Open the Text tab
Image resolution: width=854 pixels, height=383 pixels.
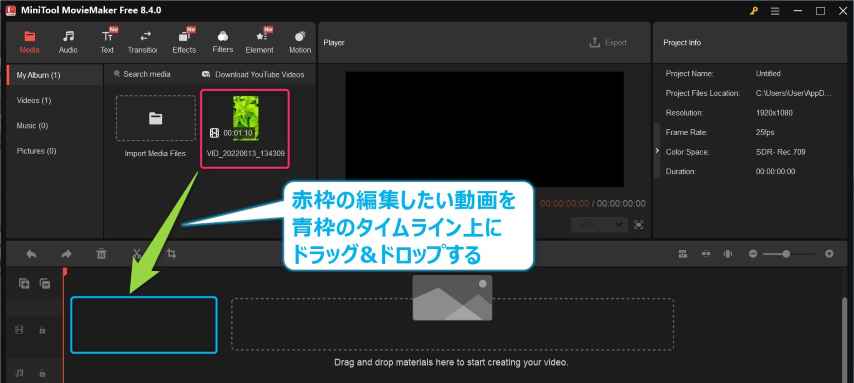click(107, 42)
